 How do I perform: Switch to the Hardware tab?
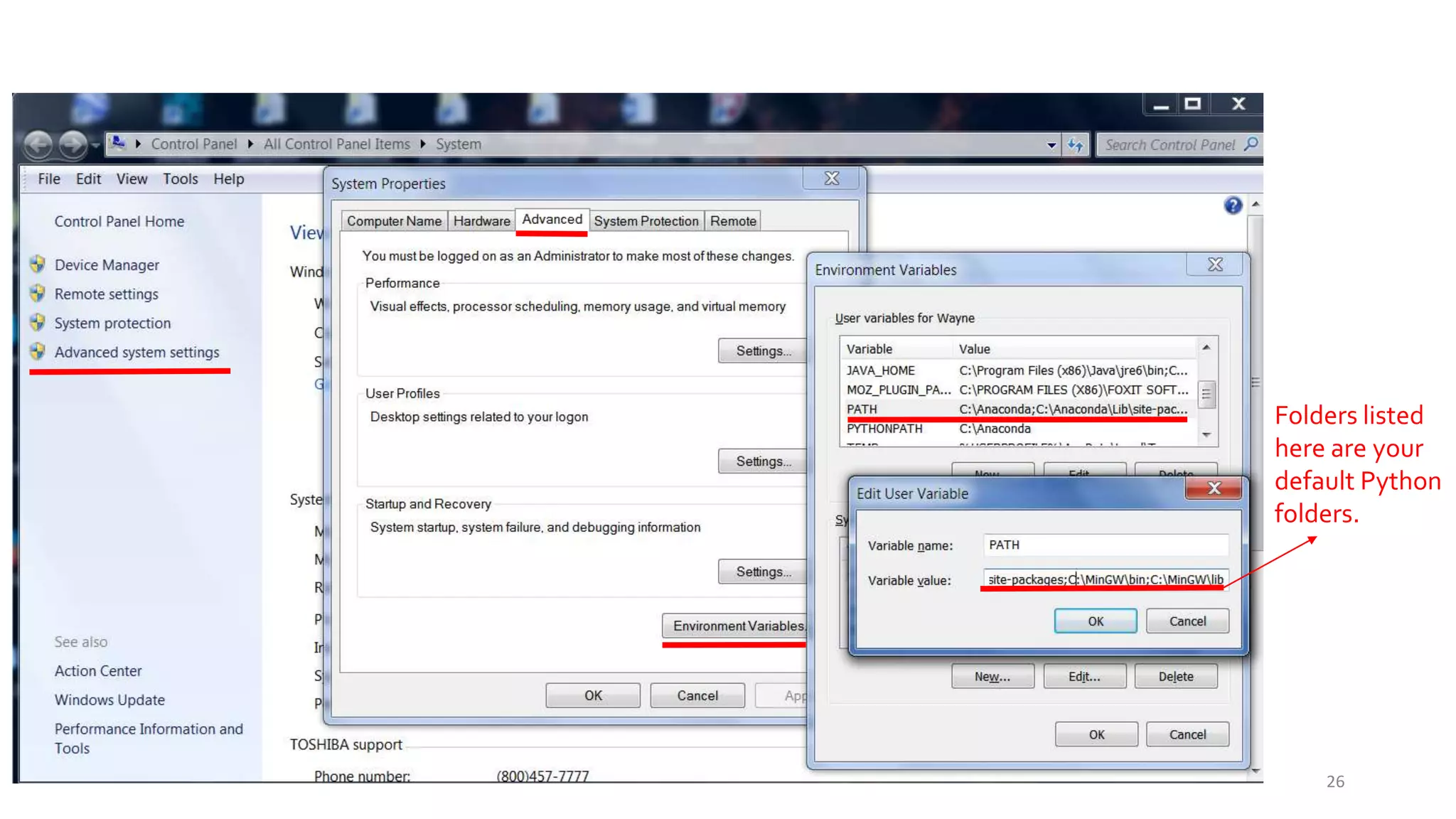481,221
